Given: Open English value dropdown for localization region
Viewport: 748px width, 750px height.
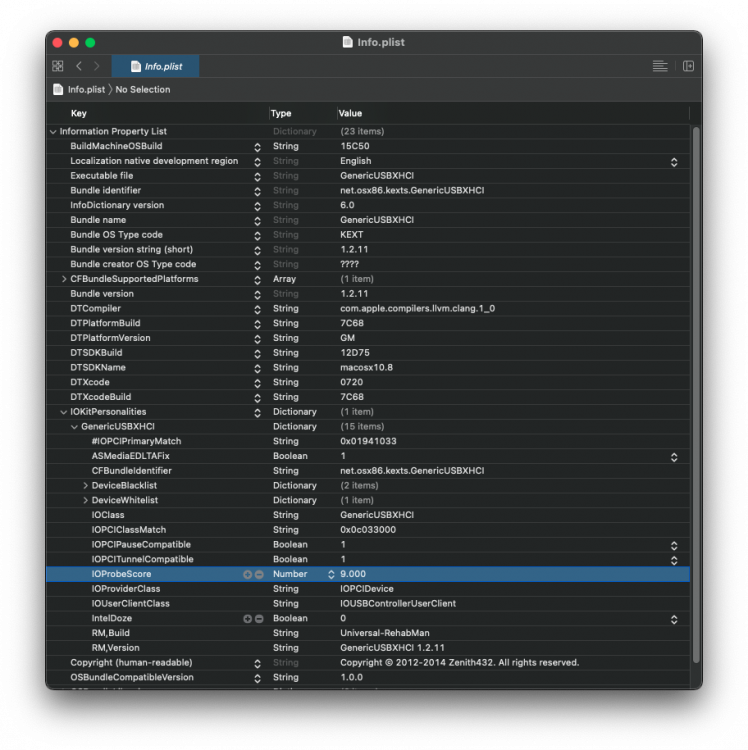Looking at the screenshot, I should pyautogui.click(x=673, y=162).
